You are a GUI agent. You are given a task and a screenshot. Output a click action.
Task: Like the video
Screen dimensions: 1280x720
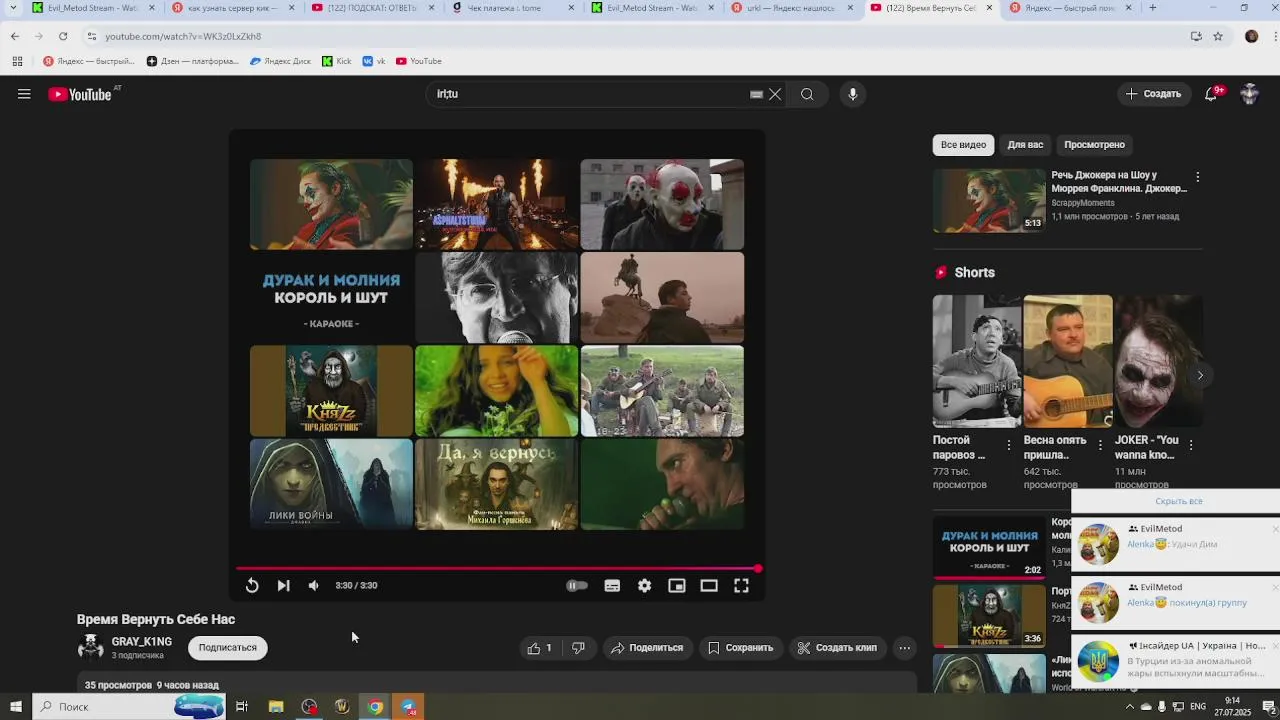click(540, 648)
